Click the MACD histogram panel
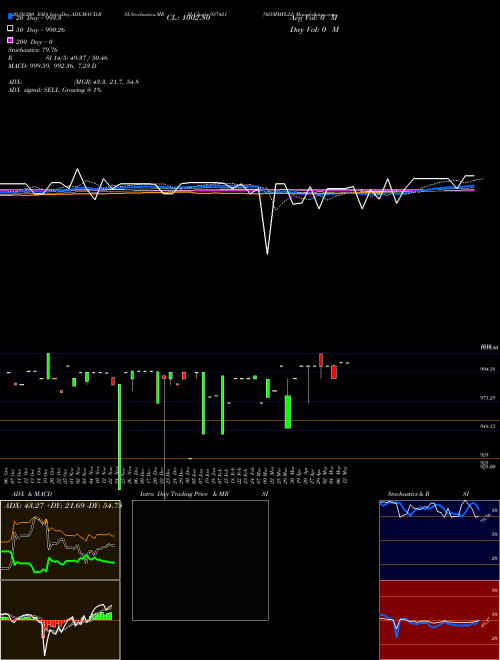This screenshot has height=660, width=500. tap(60, 620)
